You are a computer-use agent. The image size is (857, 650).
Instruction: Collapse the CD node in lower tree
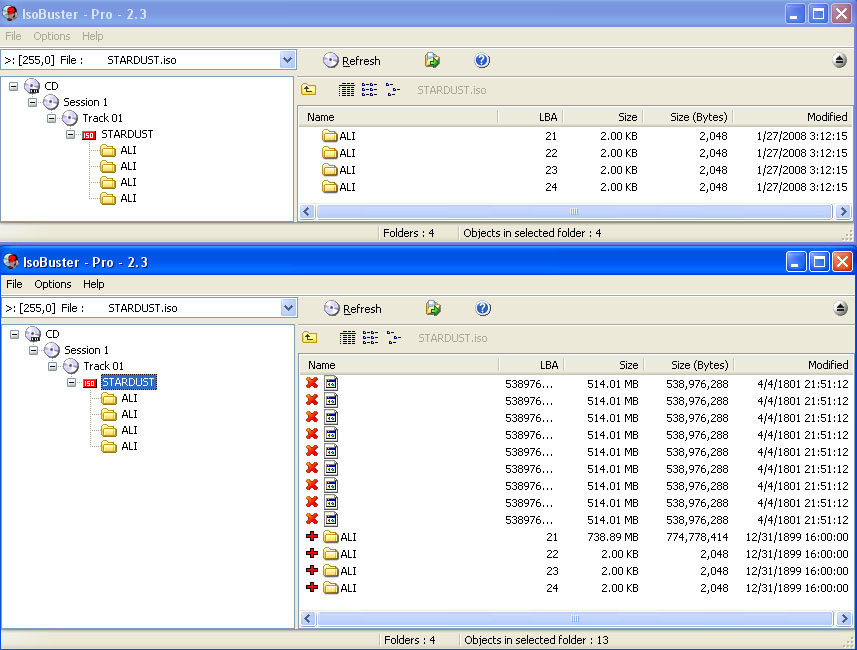[15, 334]
